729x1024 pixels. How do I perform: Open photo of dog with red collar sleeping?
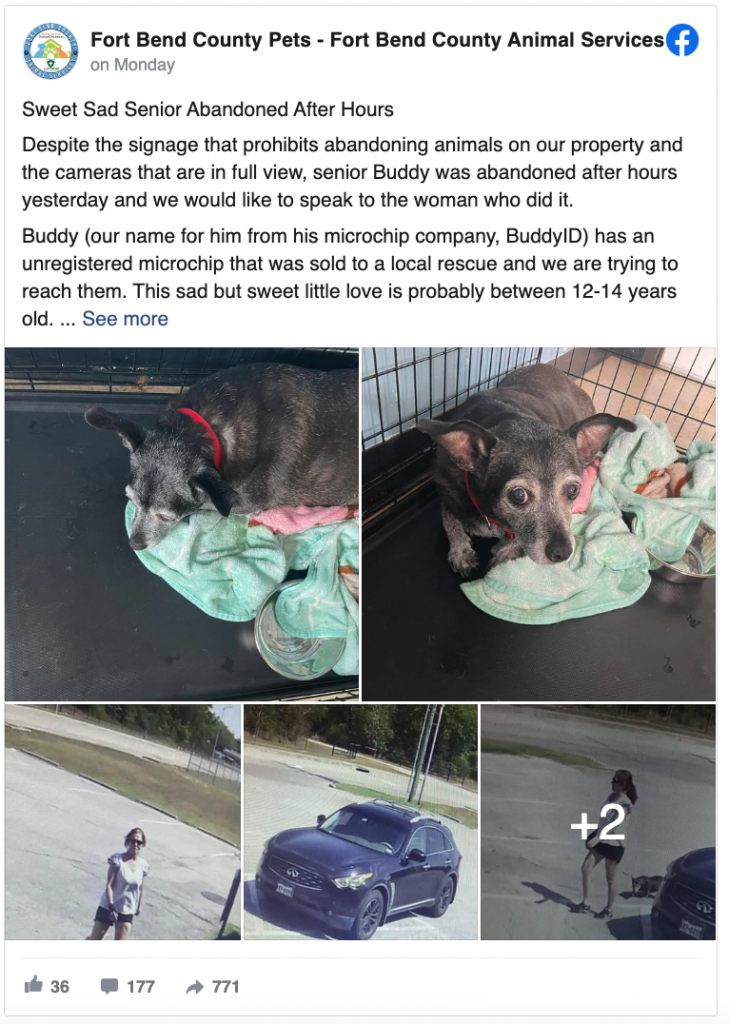[x=182, y=524]
